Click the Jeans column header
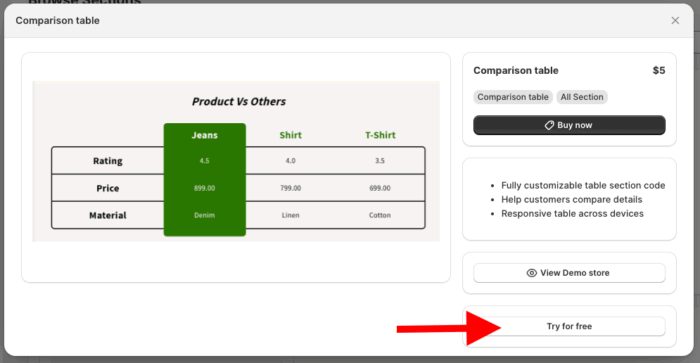Image resolution: width=700 pixels, height=363 pixels. pyautogui.click(x=204, y=135)
